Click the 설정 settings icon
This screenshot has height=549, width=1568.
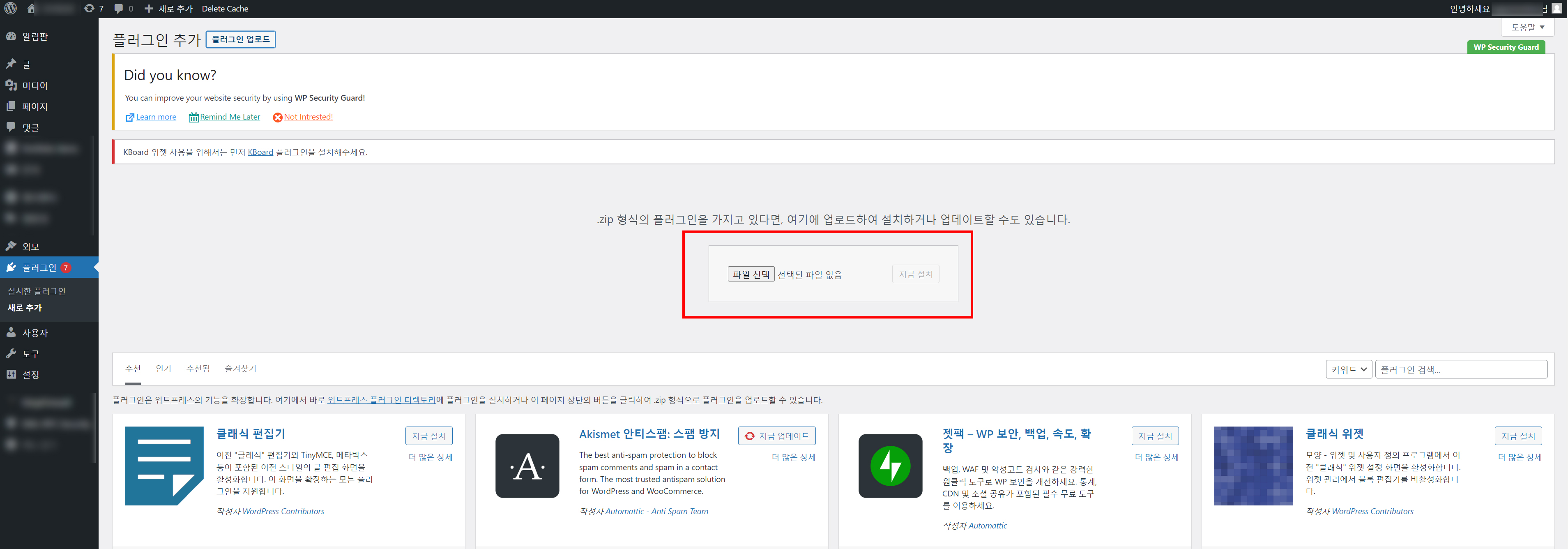[x=11, y=374]
